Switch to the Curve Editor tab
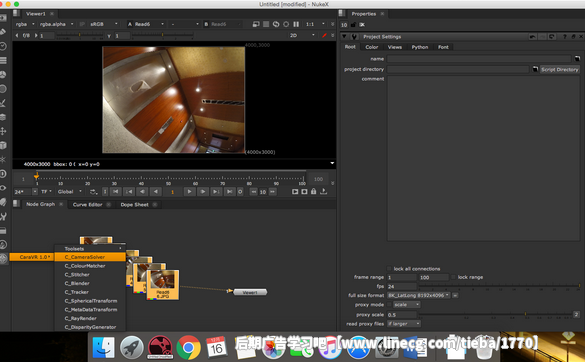The height and width of the screenshot is (362, 585). click(87, 205)
